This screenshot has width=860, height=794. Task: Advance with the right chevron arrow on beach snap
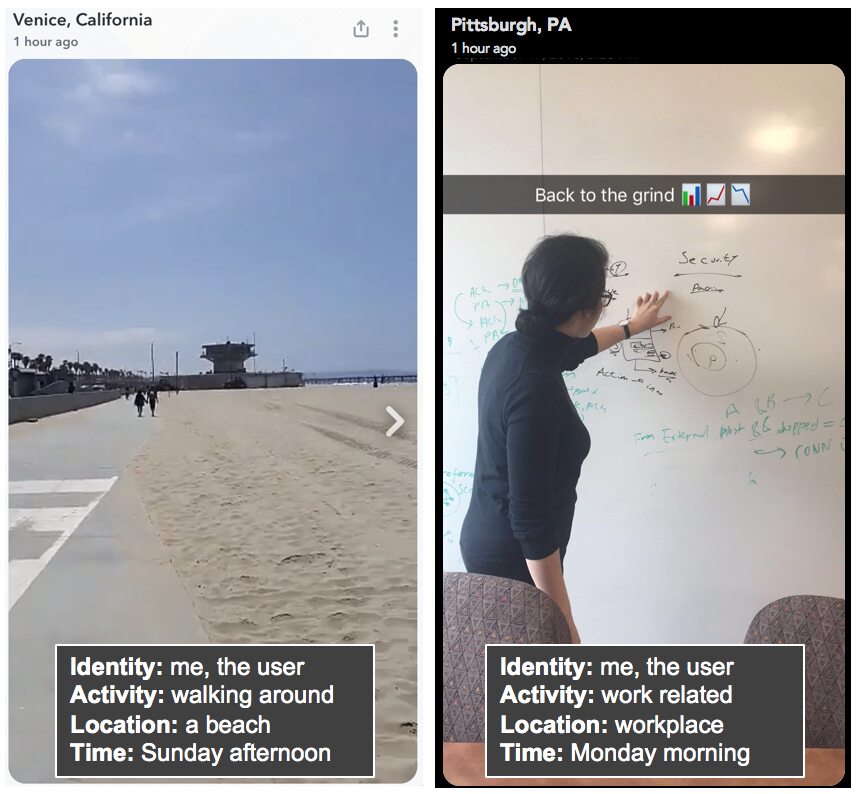tap(395, 421)
